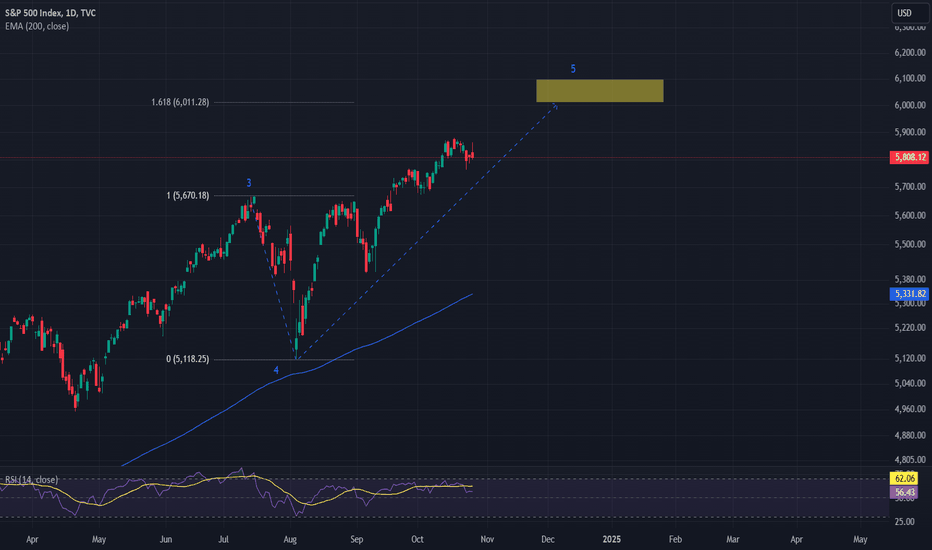Click the 5,120.00 price axis label

tap(910, 359)
